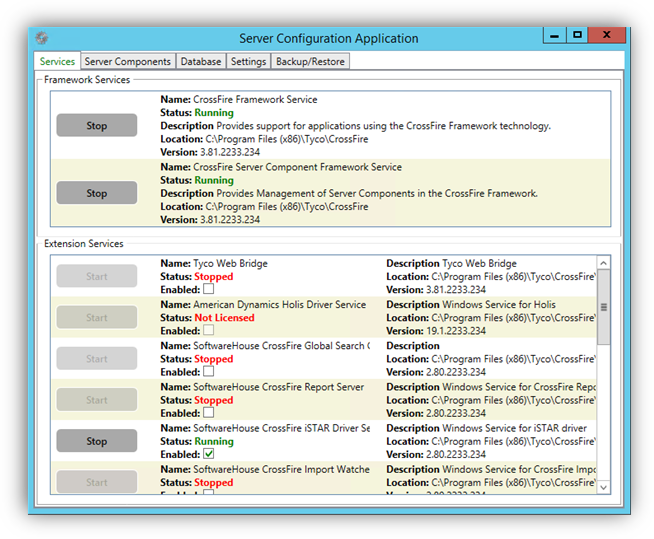The height and width of the screenshot is (539, 654).
Task: Start the CrossFire Report Server service
Action: click(96, 399)
